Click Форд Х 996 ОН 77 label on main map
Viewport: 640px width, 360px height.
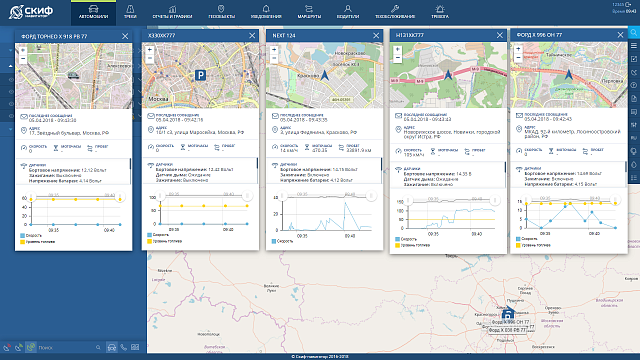[x=510, y=322]
